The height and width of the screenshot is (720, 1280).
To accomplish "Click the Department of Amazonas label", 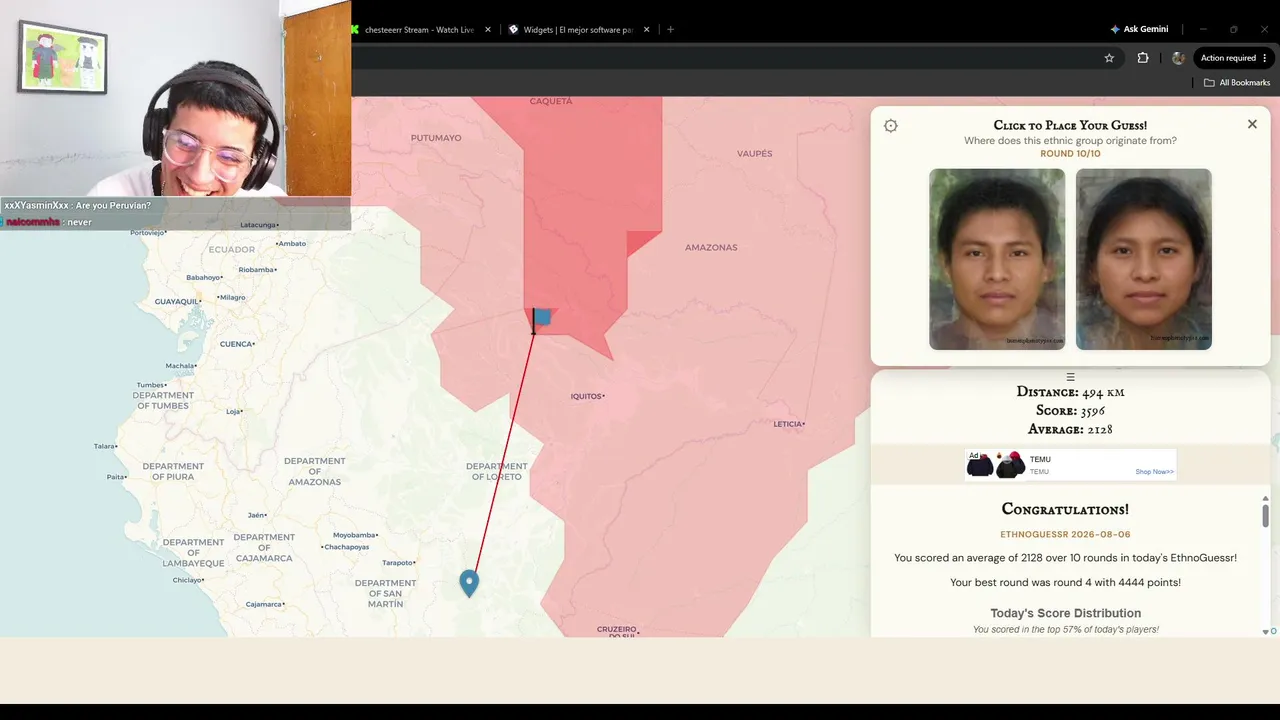I will point(315,471).
